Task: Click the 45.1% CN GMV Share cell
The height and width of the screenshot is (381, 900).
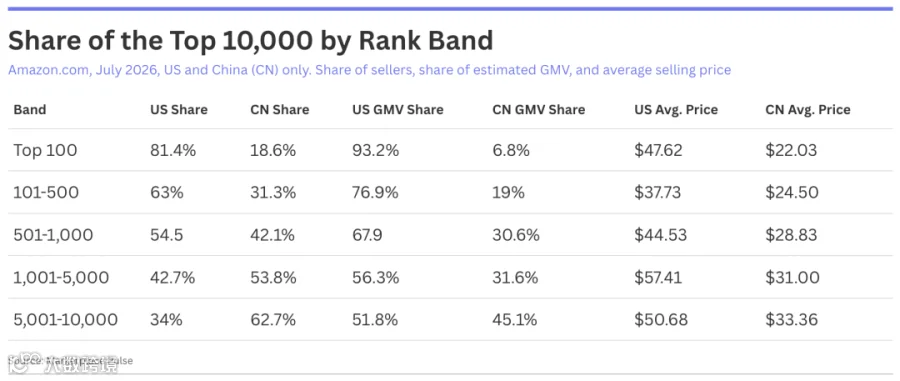Action: point(515,320)
